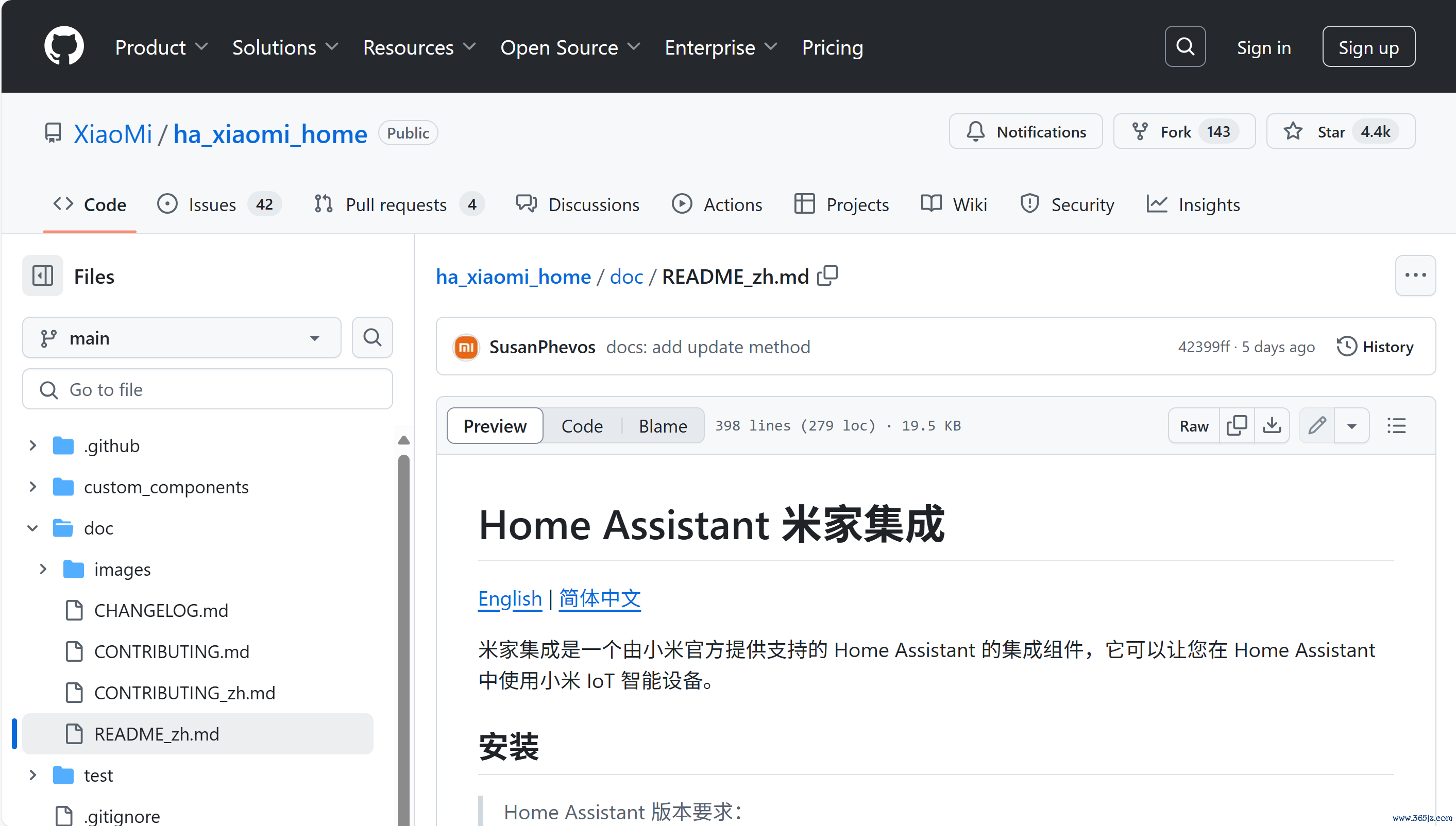
Task: Switch file view to Preview
Action: click(x=494, y=426)
